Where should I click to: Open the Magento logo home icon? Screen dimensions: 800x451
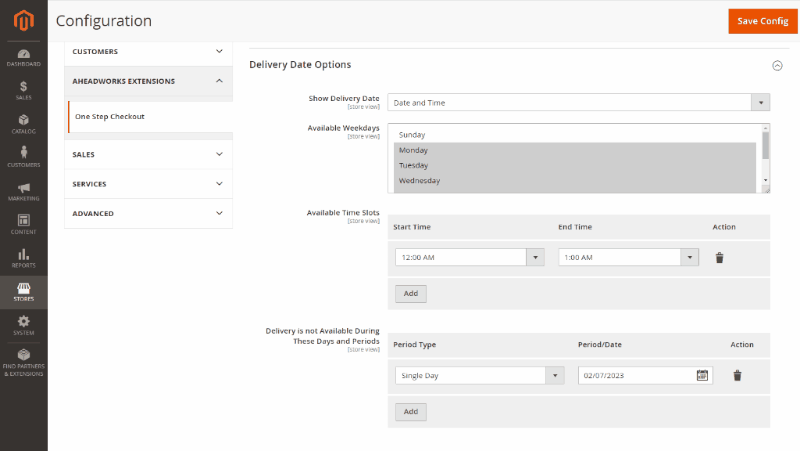point(23,21)
